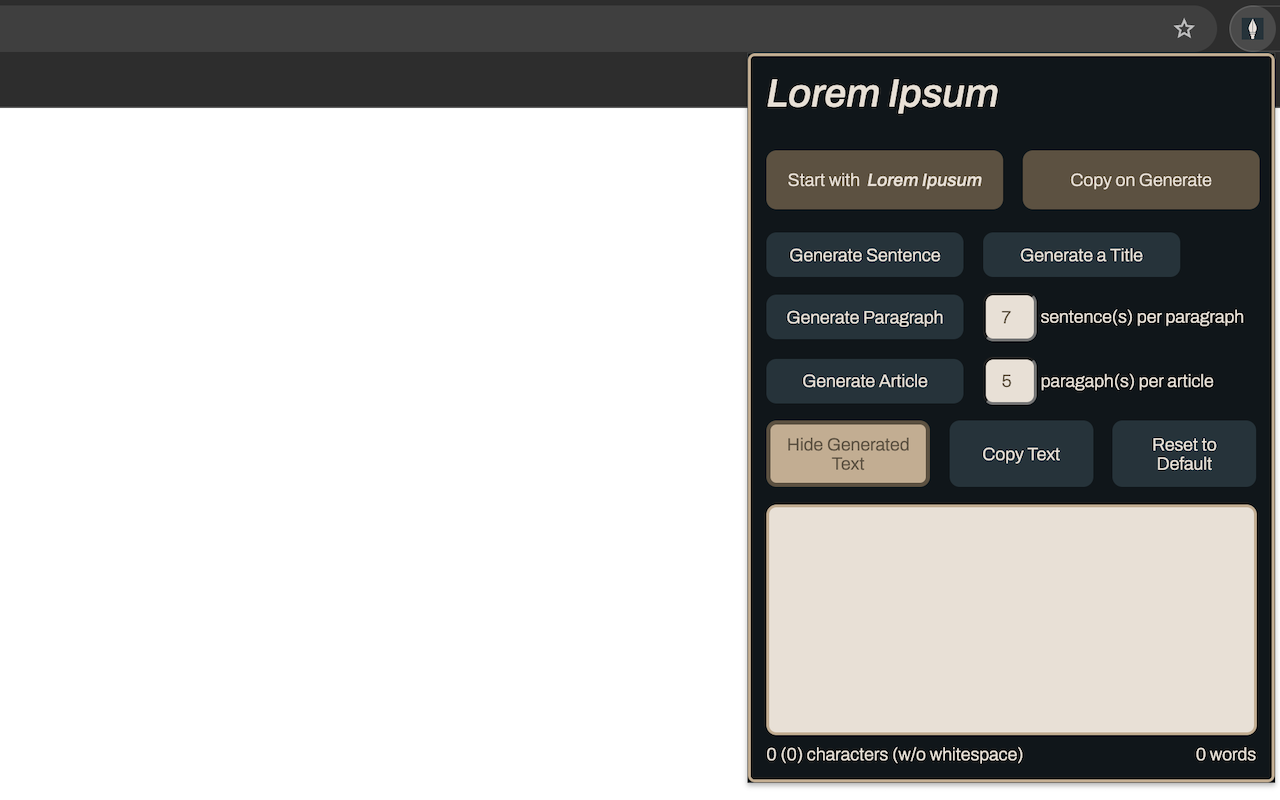Select the Lorem Ipsum heading
Viewport: 1280px width, 800px height.
pyautogui.click(x=883, y=92)
